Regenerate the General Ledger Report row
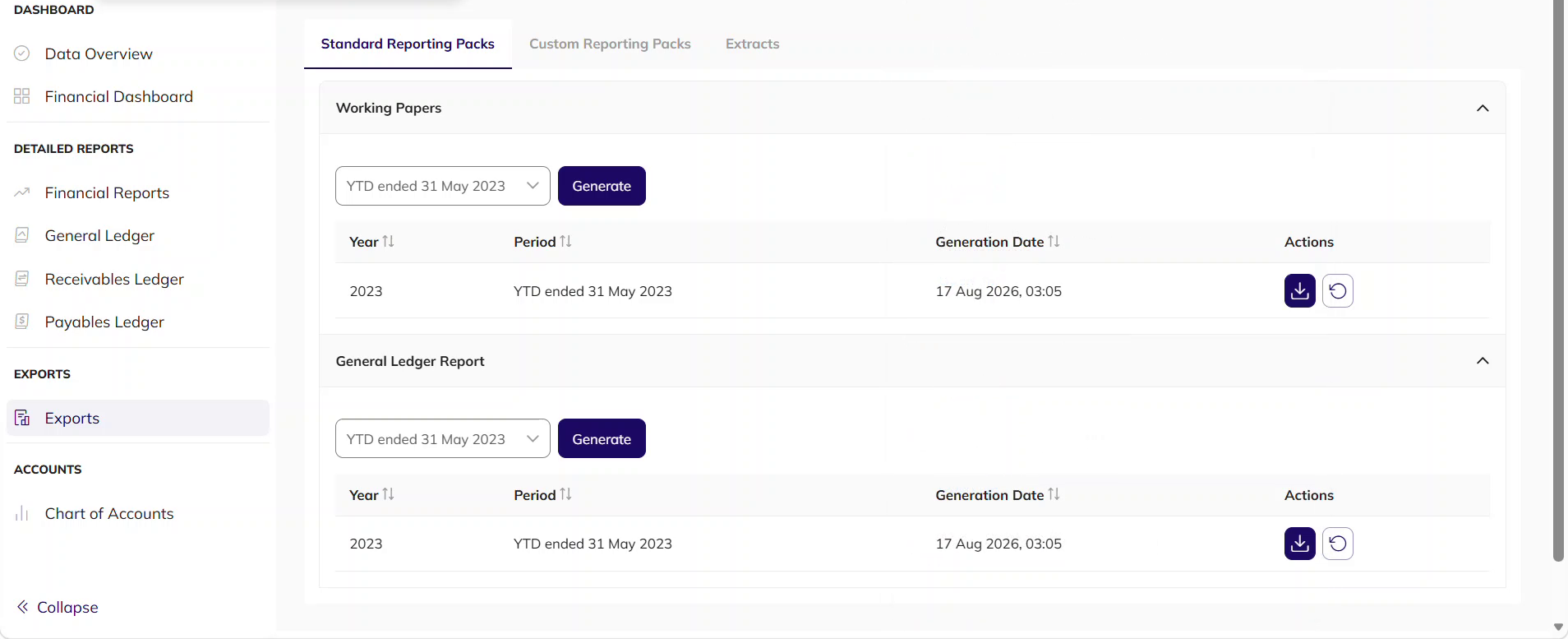Screen dimensions: 1568x639 click(x=1337, y=544)
